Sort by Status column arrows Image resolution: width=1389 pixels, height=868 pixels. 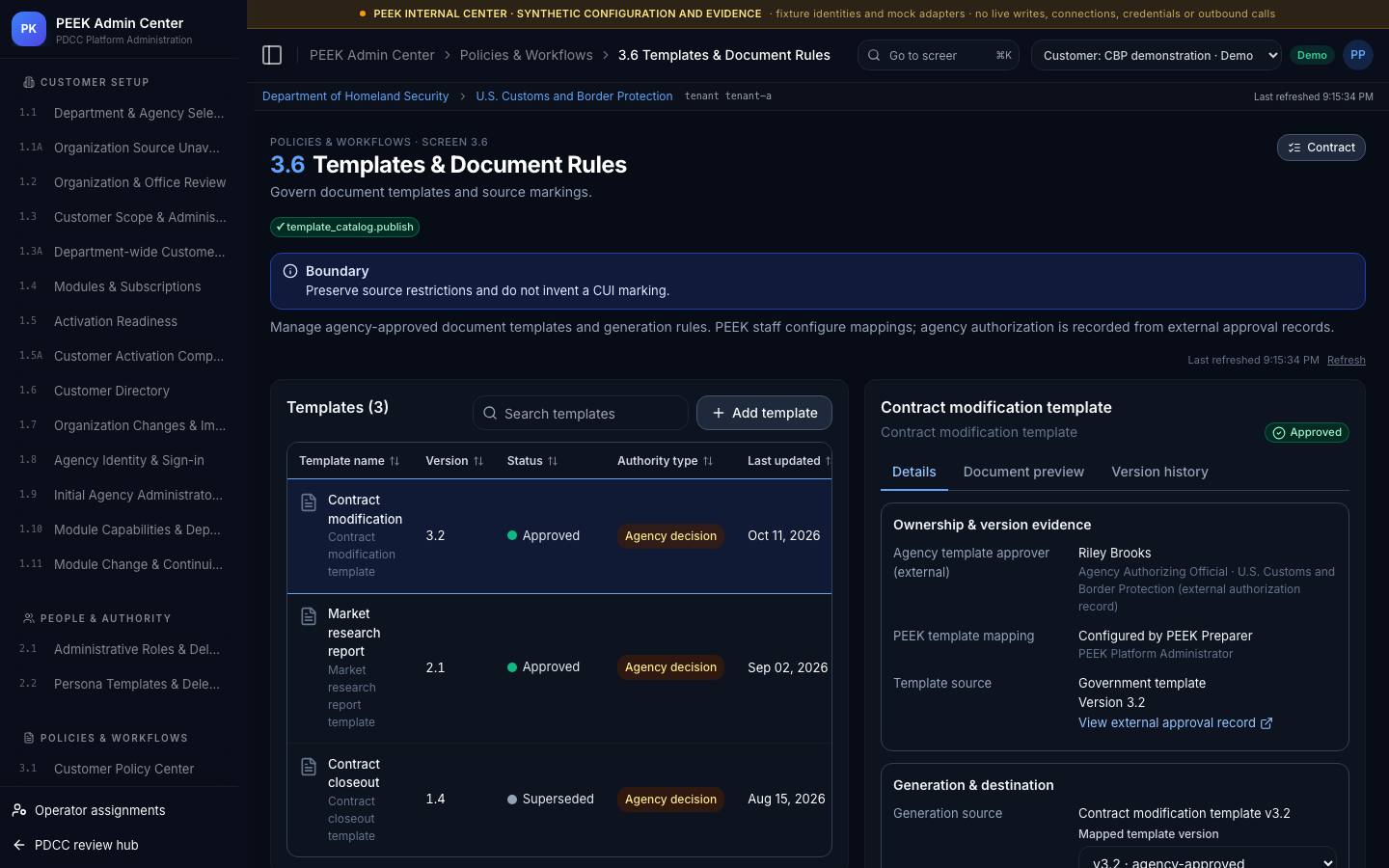[553, 461]
